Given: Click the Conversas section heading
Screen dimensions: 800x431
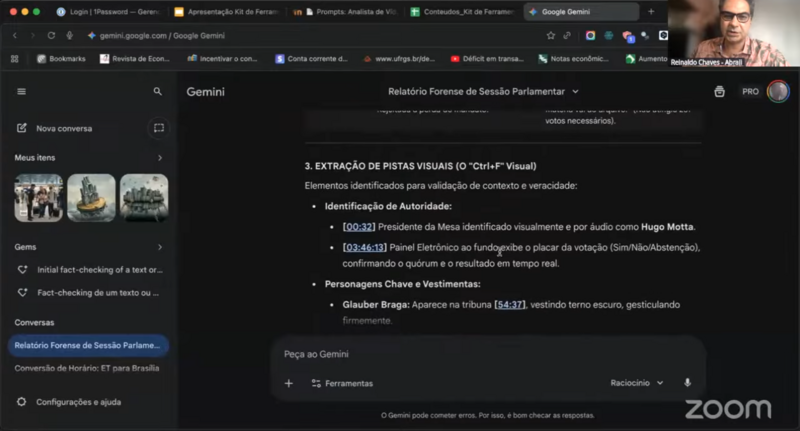Looking at the screenshot, I should tap(34, 323).
